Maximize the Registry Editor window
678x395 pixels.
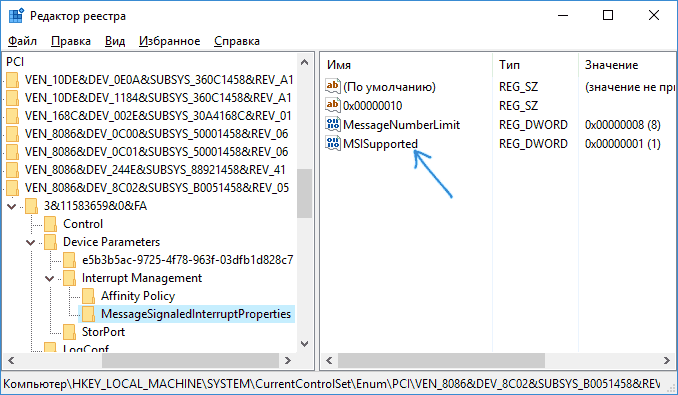(608, 16)
